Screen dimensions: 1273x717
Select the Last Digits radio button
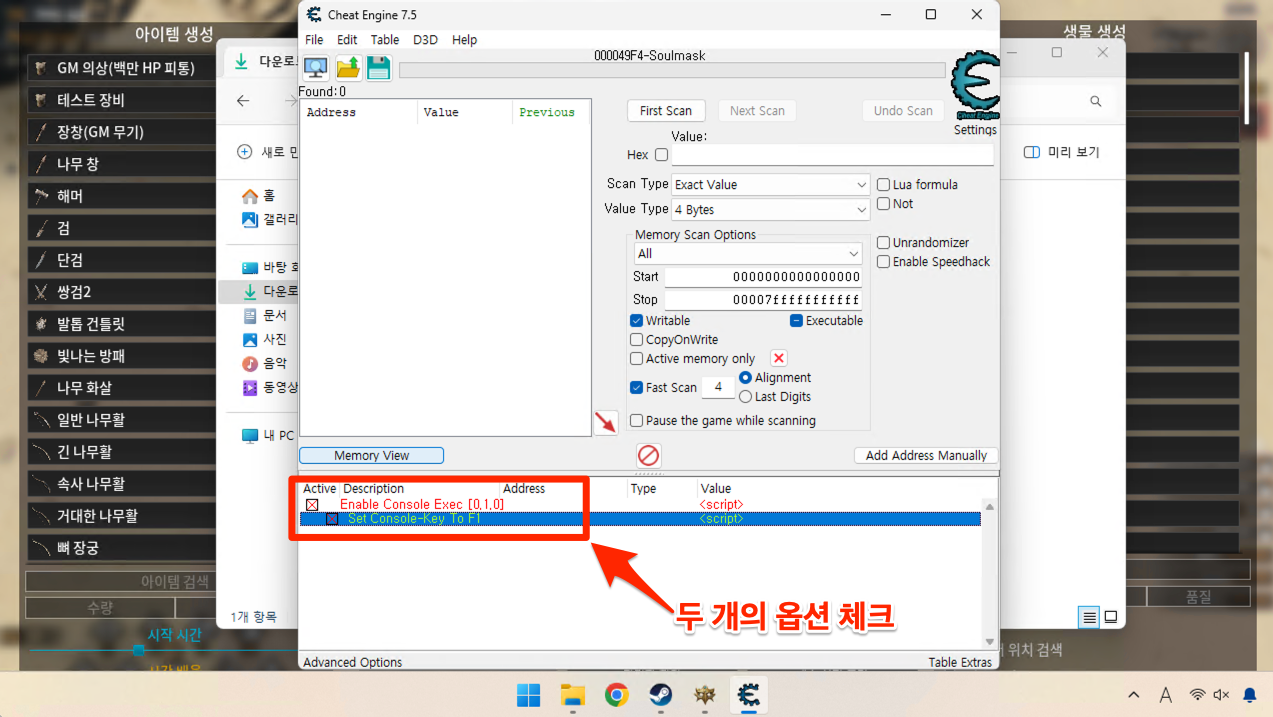pyautogui.click(x=745, y=396)
